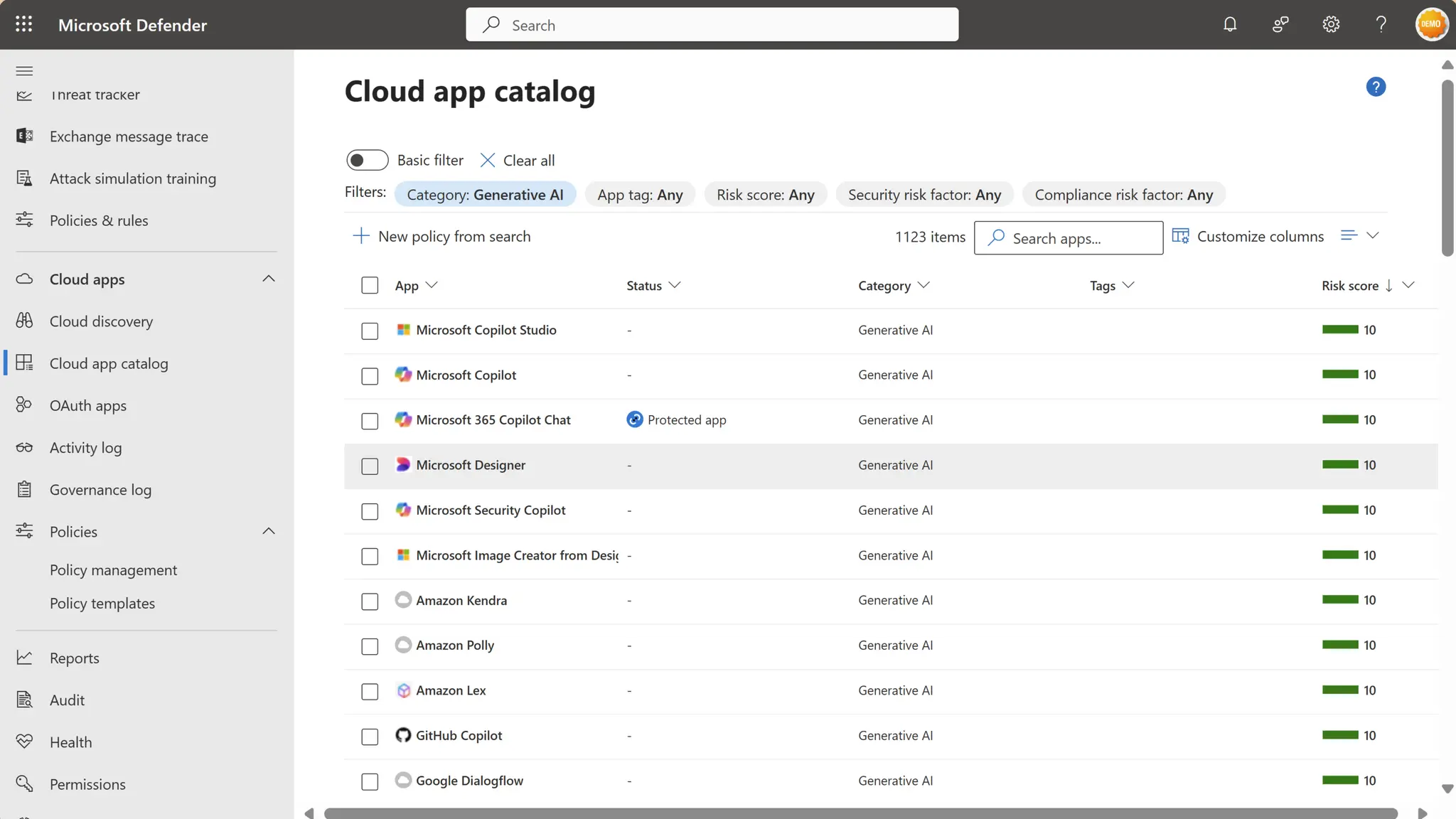
Task: Open the Risk score filter dropdown
Action: [x=765, y=195]
